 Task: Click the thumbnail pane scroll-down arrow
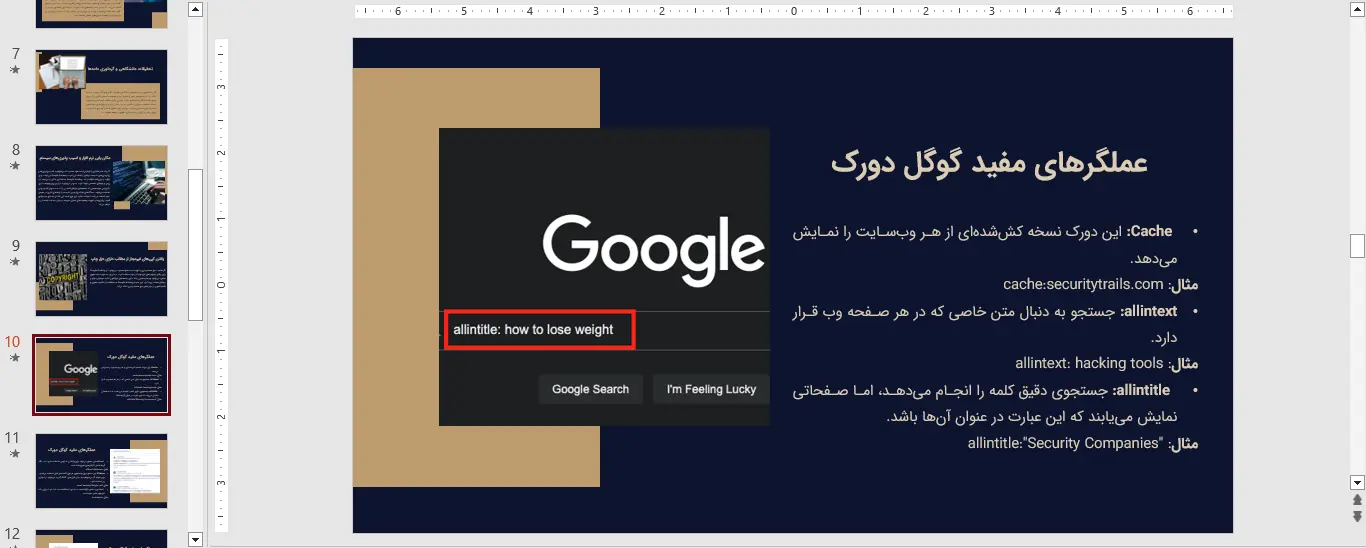[x=195, y=539]
